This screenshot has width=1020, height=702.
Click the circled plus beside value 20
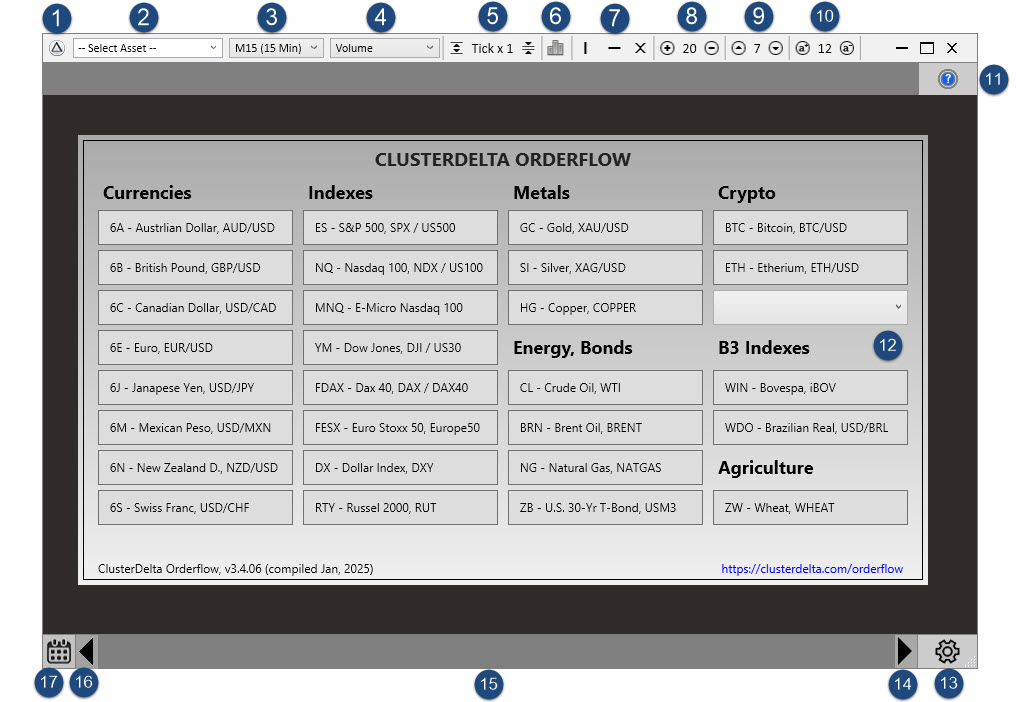[x=667, y=48]
